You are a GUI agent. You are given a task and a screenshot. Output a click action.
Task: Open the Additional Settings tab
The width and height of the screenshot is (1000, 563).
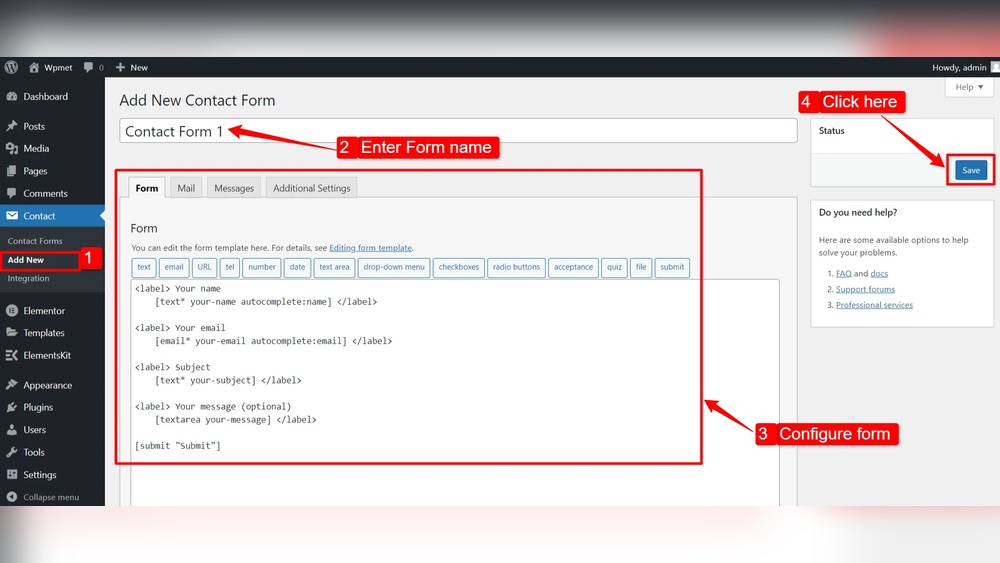312,188
